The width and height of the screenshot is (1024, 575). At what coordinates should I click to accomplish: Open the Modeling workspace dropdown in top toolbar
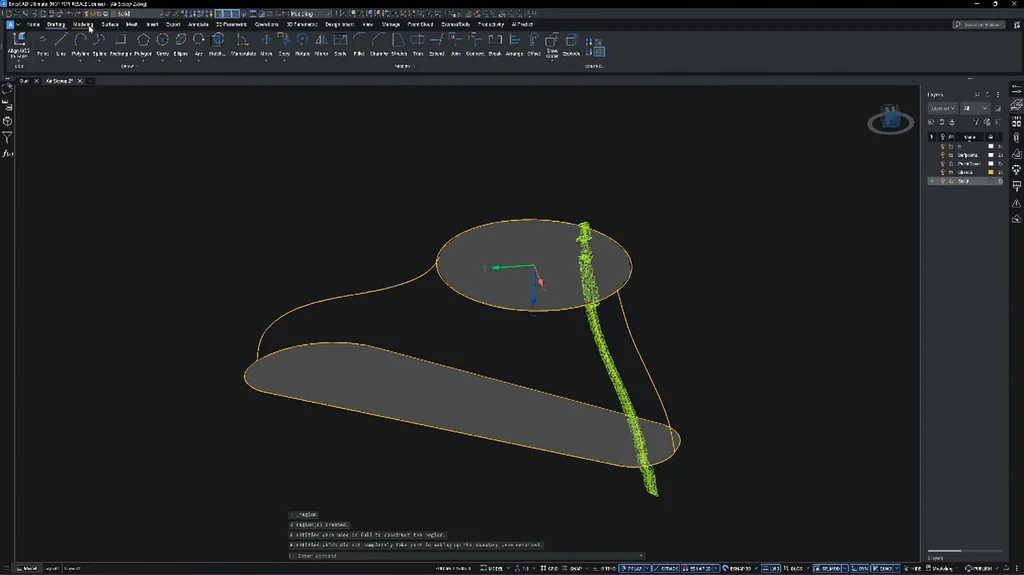tap(310, 13)
